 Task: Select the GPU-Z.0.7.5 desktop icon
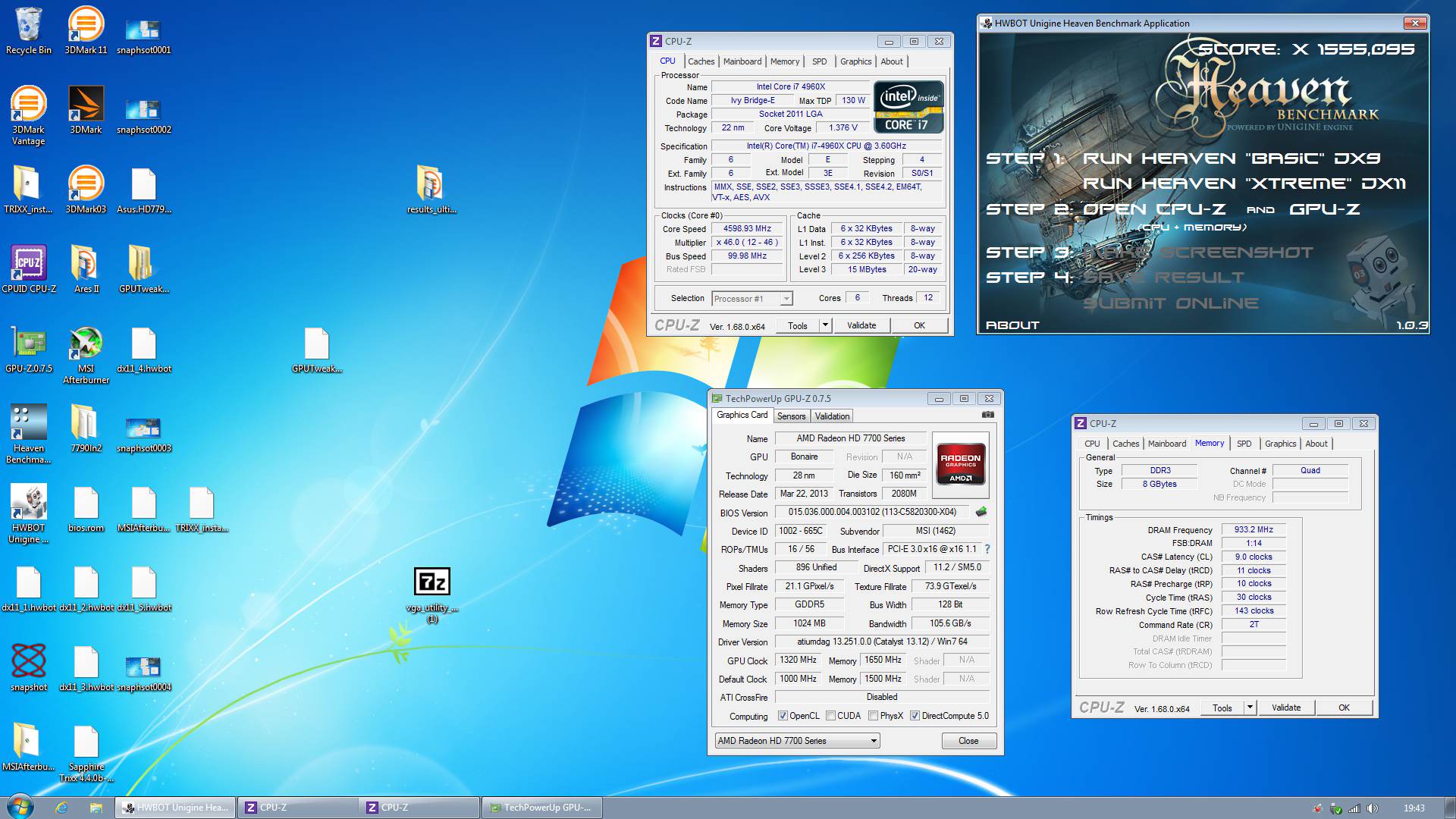[29, 349]
